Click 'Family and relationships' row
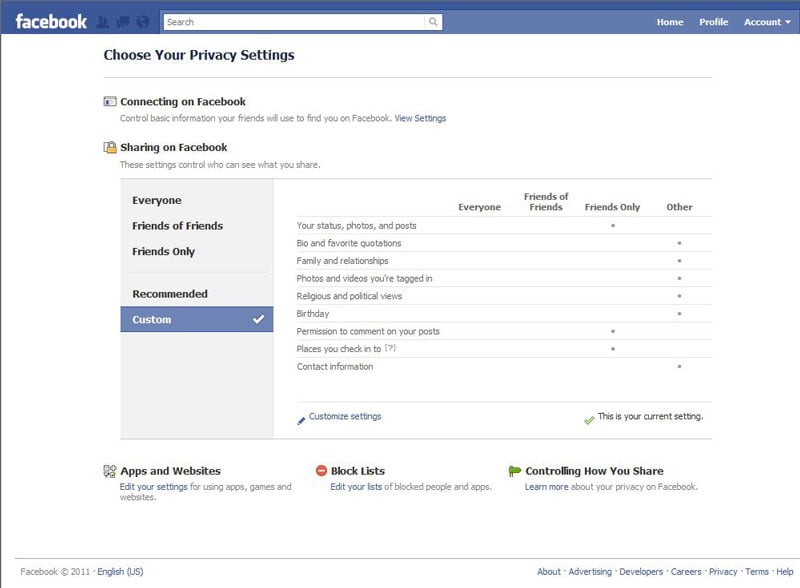The height and width of the screenshot is (588, 800). [x=504, y=260]
